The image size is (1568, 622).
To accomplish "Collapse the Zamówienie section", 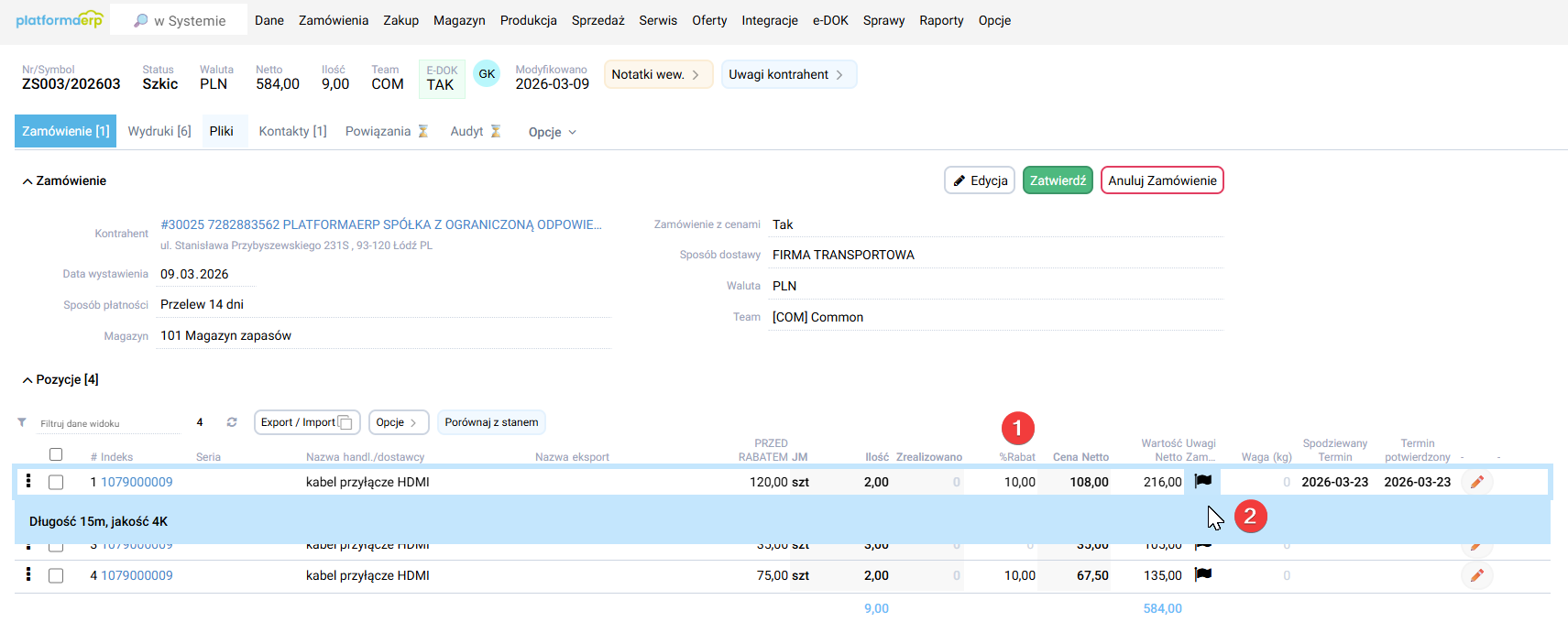I will tap(27, 181).
